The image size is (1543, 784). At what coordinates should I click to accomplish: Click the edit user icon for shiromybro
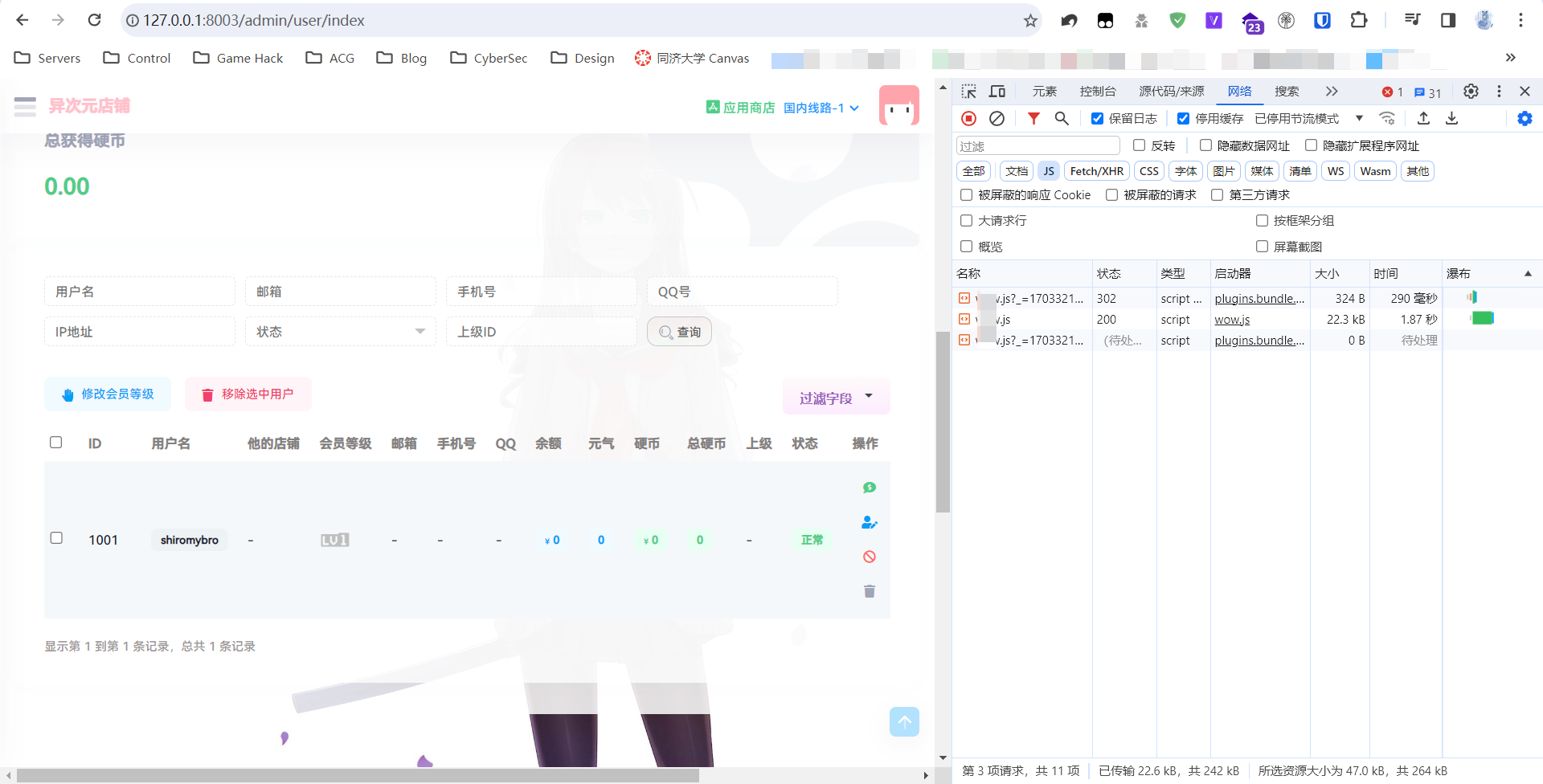coord(869,522)
